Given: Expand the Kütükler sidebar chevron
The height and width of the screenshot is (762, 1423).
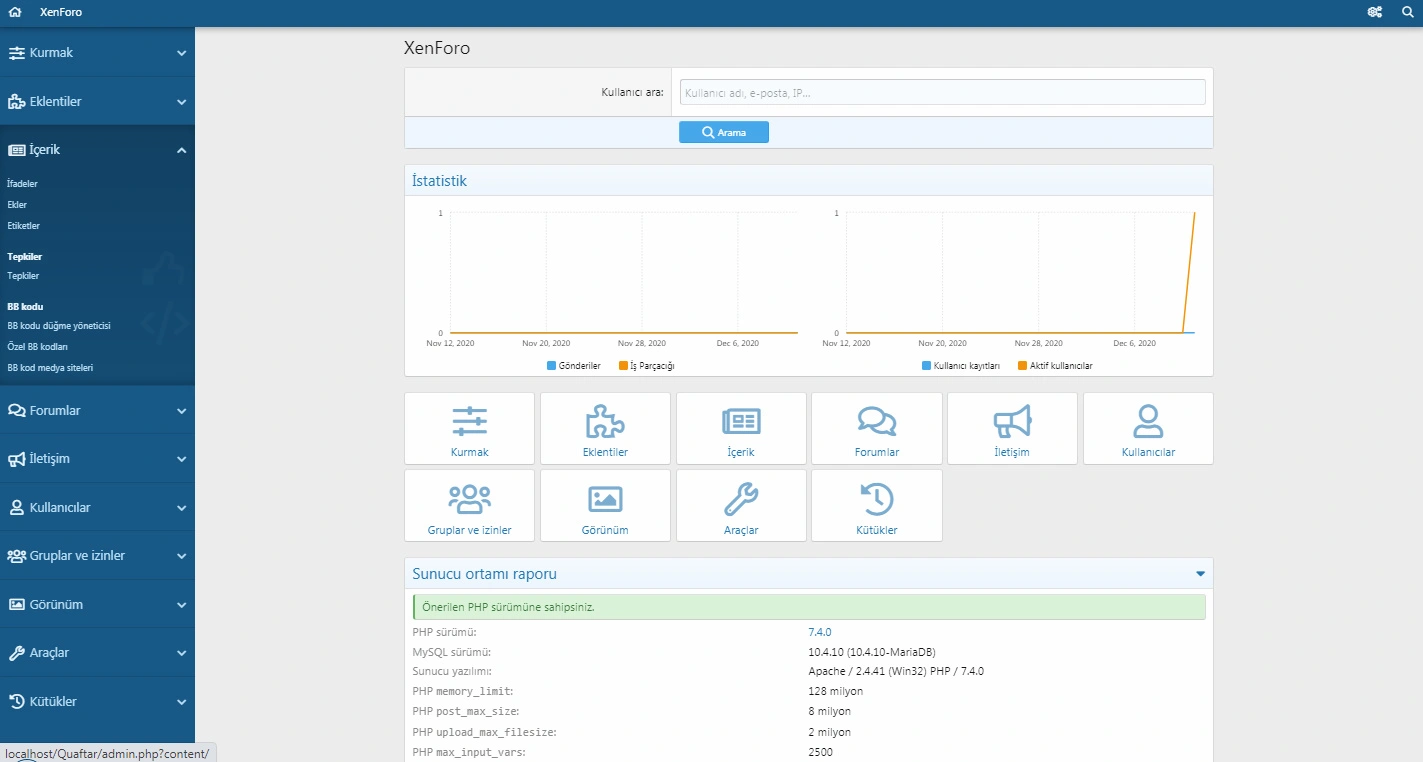Looking at the screenshot, I should pyautogui.click(x=182, y=702).
